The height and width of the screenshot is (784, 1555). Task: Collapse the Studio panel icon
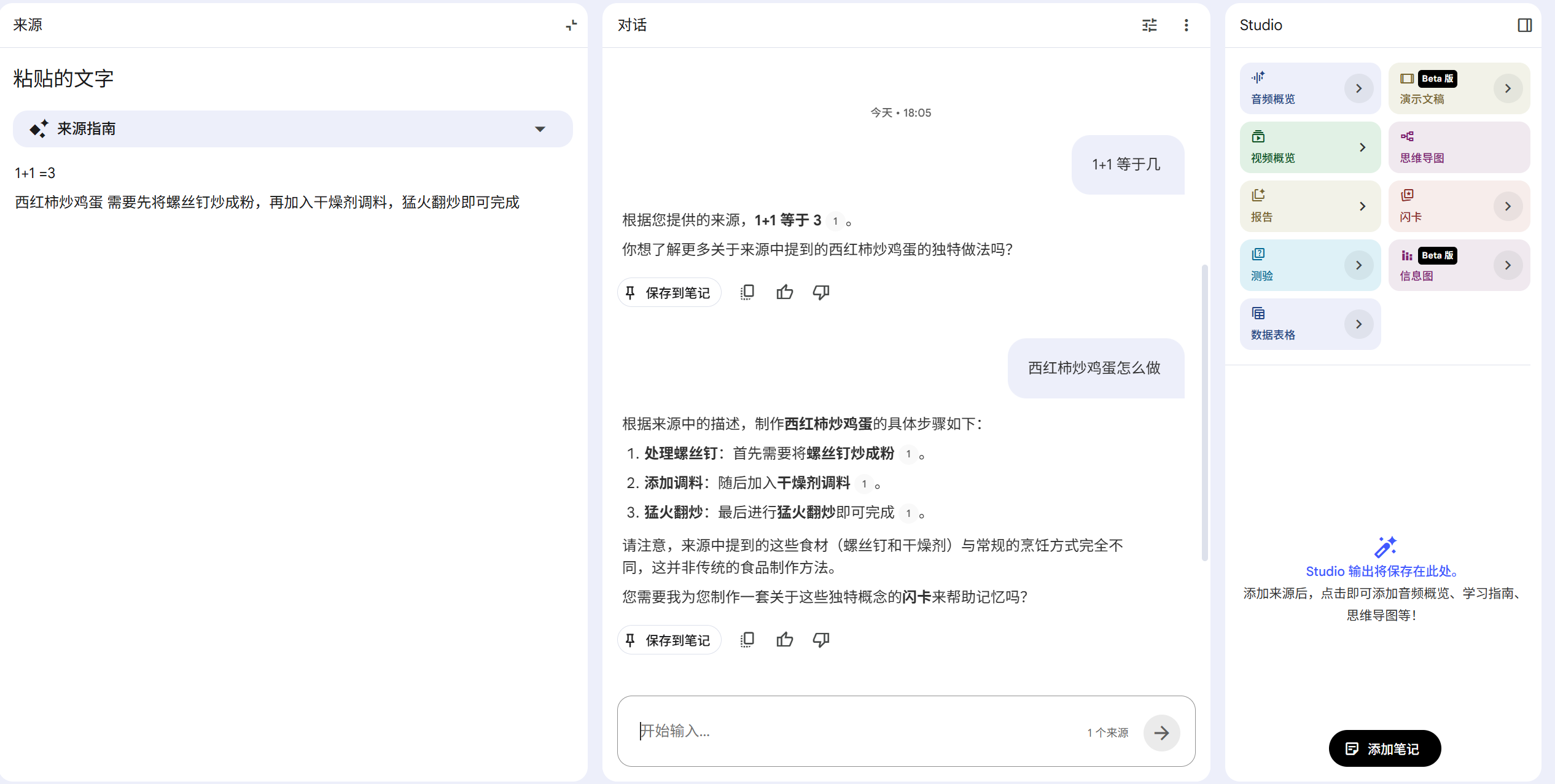click(x=1524, y=25)
